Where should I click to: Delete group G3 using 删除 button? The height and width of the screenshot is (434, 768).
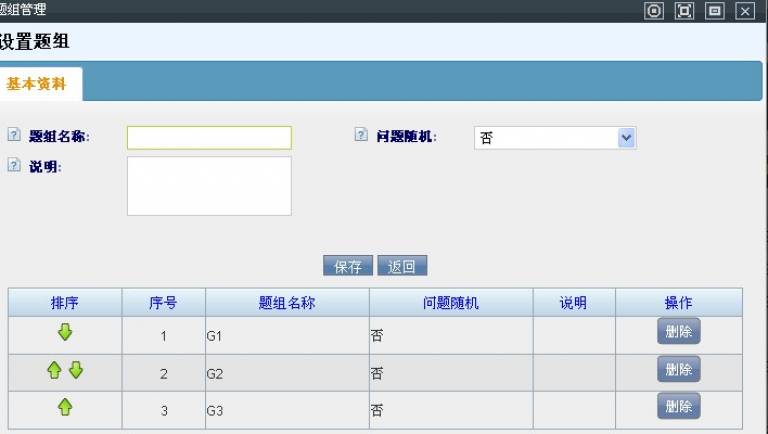click(x=678, y=406)
